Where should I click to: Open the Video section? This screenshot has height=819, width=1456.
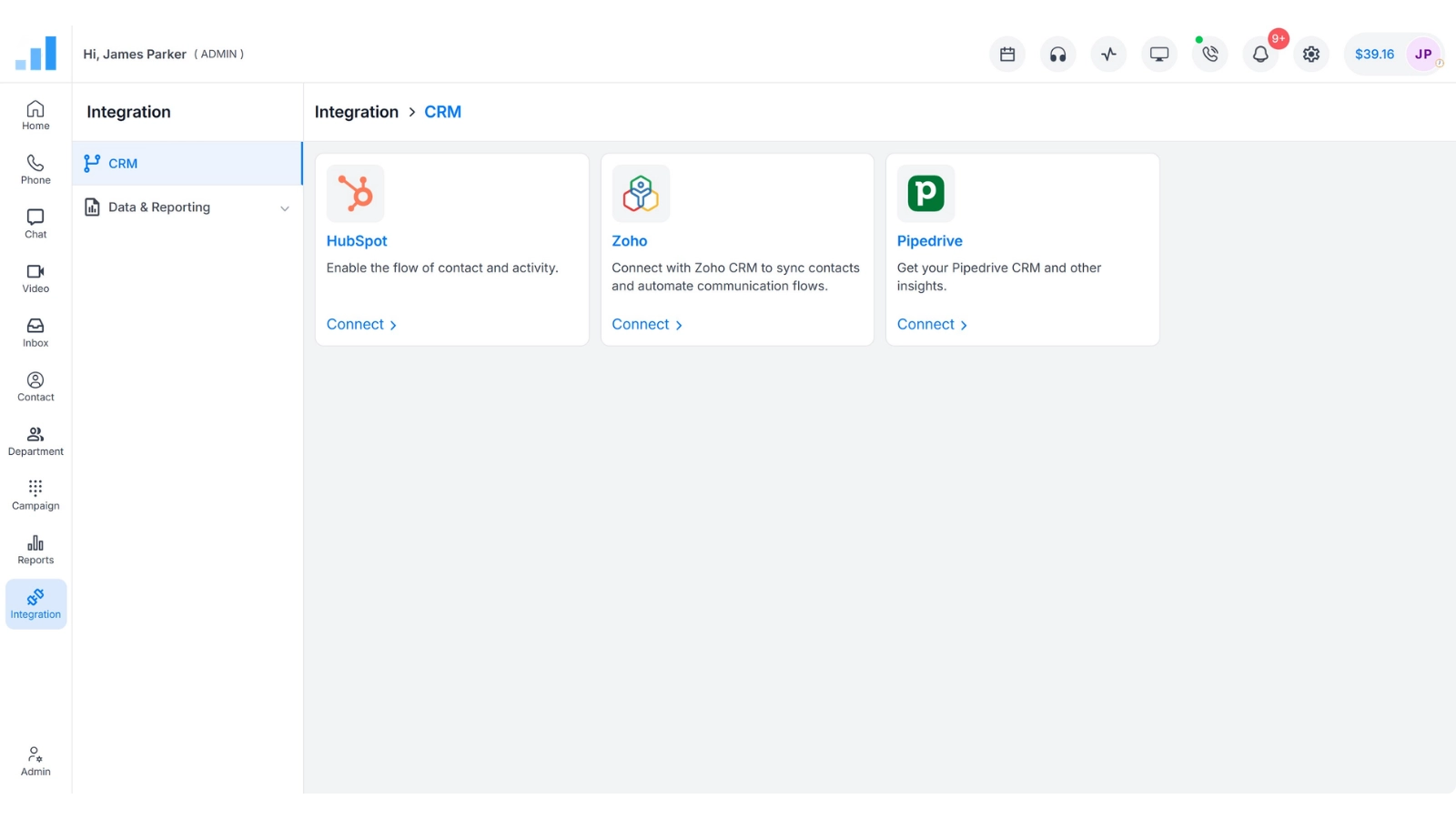[35, 278]
